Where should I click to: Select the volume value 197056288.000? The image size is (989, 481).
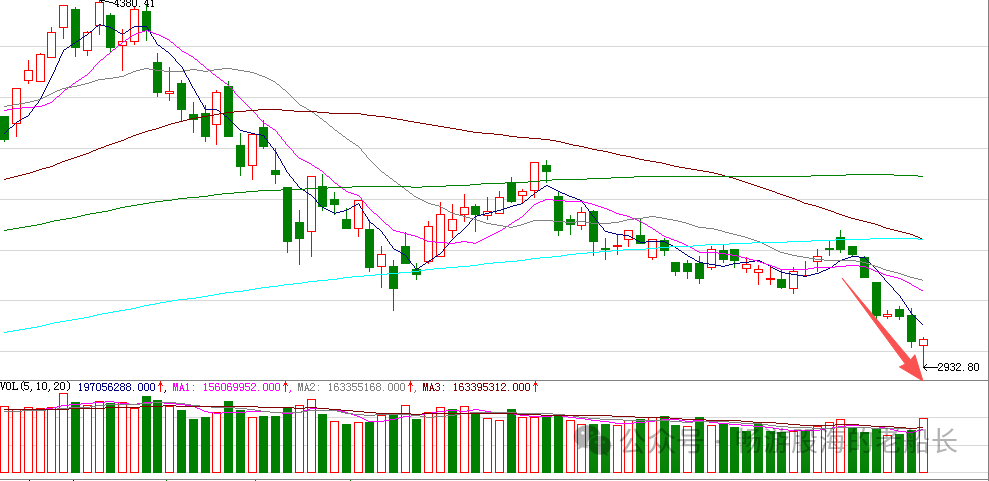click(117, 386)
